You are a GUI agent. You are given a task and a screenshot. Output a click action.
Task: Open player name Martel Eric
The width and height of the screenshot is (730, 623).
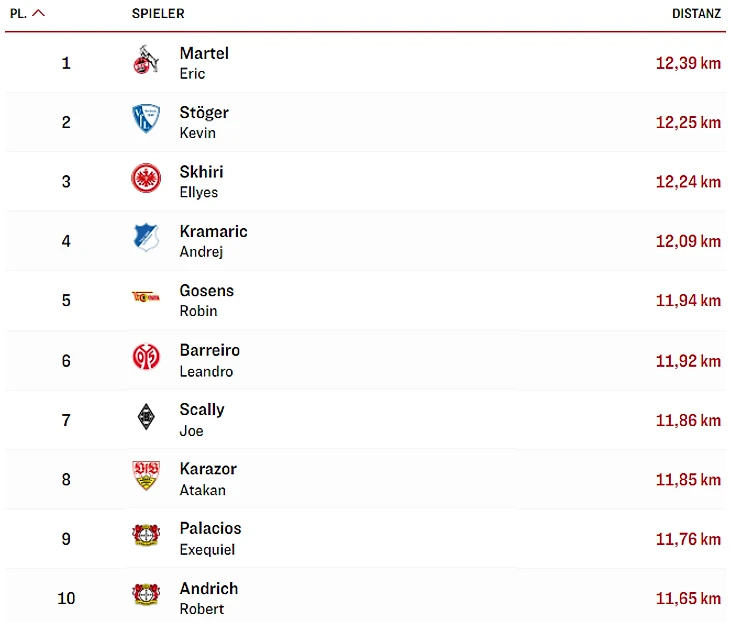coord(204,62)
